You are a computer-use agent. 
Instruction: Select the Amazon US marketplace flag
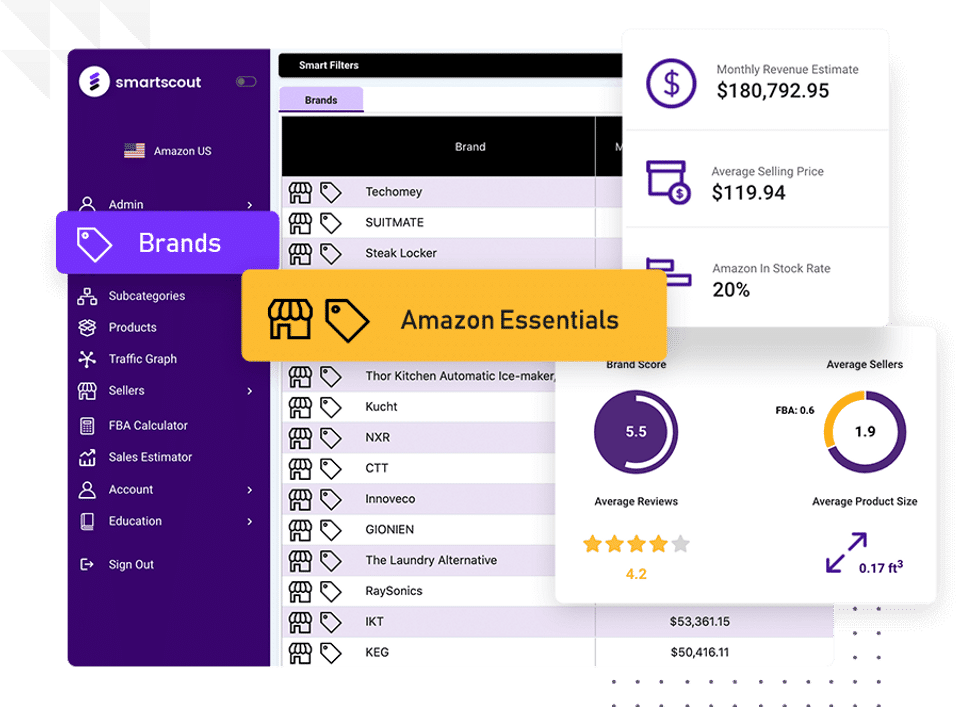point(134,151)
